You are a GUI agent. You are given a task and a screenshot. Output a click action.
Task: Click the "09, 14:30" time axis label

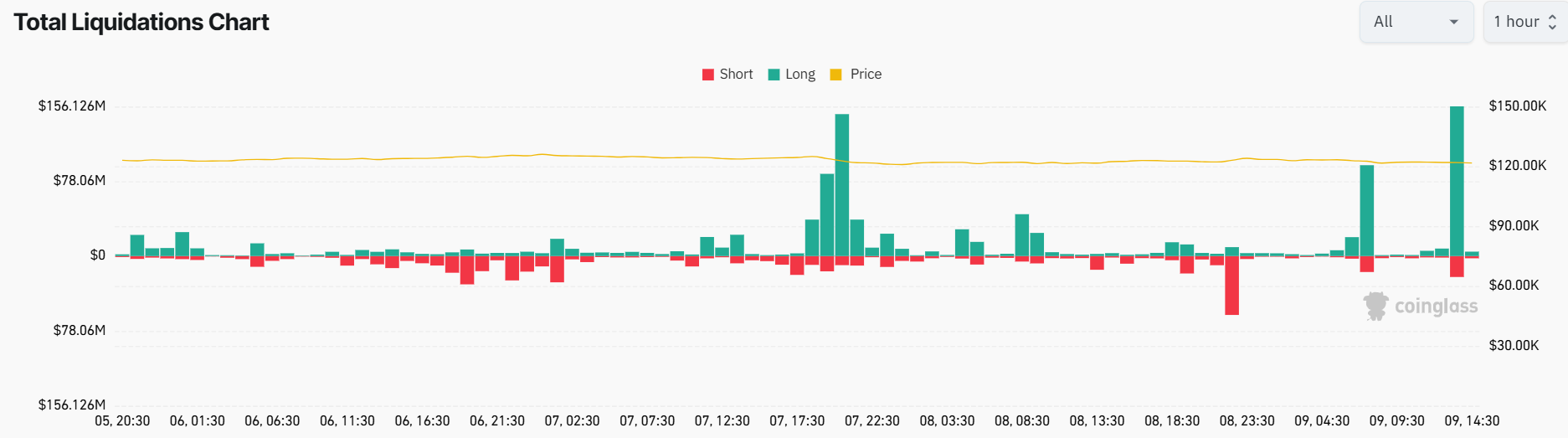click(x=1472, y=420)
